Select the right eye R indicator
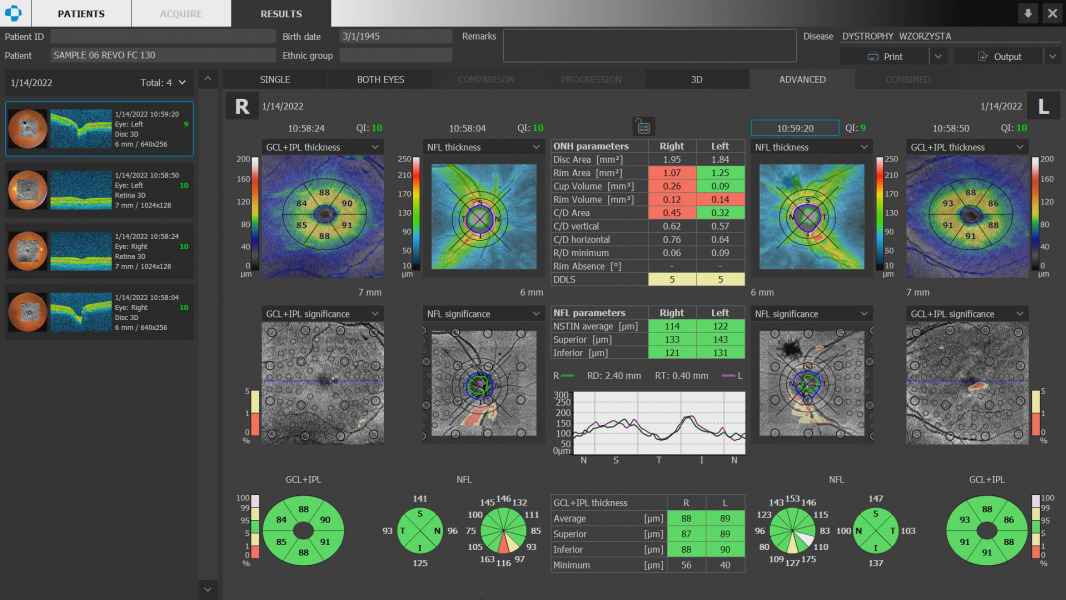Screen dimensions: 1066x600 (242, 106)
